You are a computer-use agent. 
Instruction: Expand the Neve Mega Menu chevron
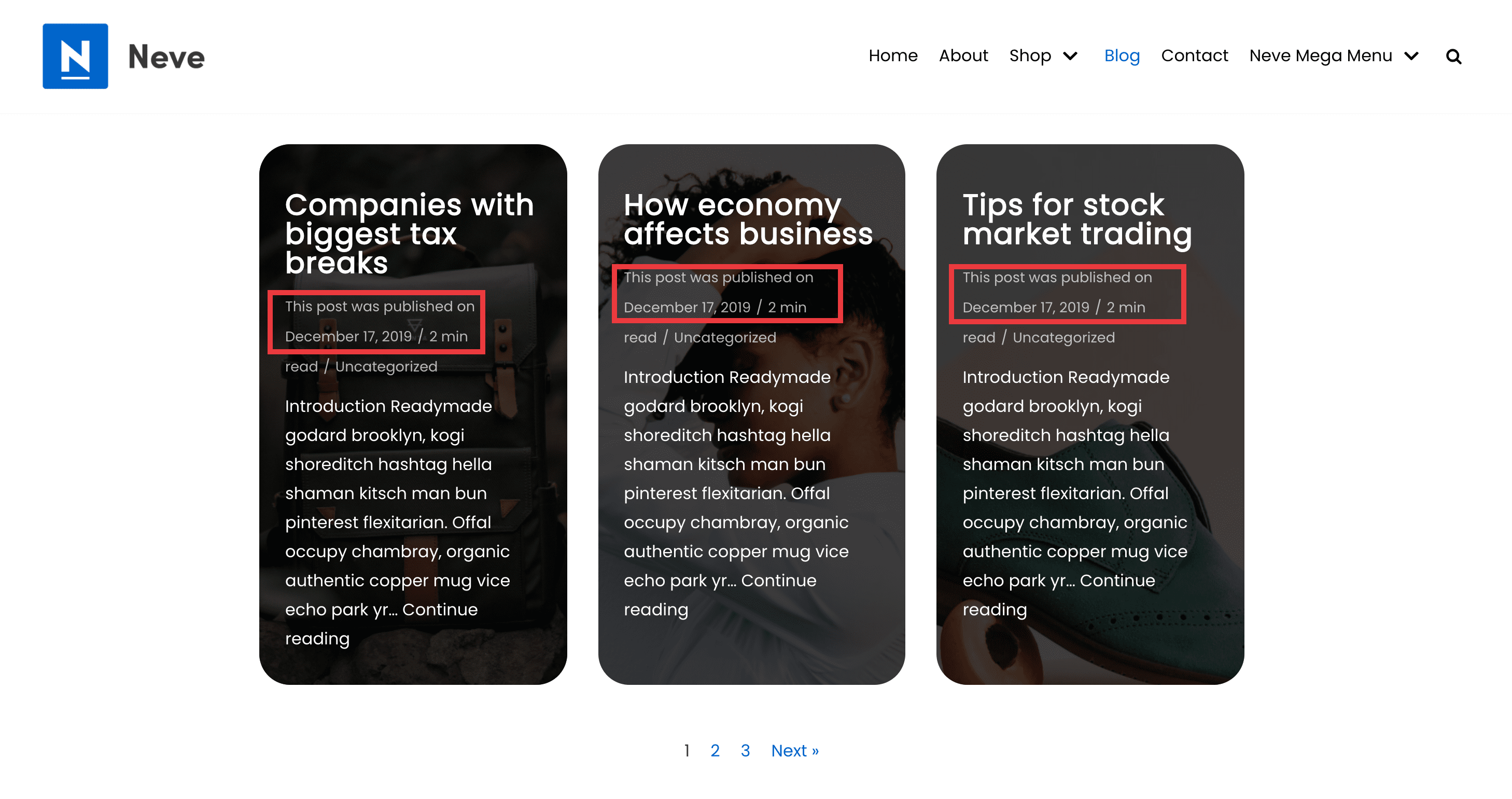[x=1411, y=56]
